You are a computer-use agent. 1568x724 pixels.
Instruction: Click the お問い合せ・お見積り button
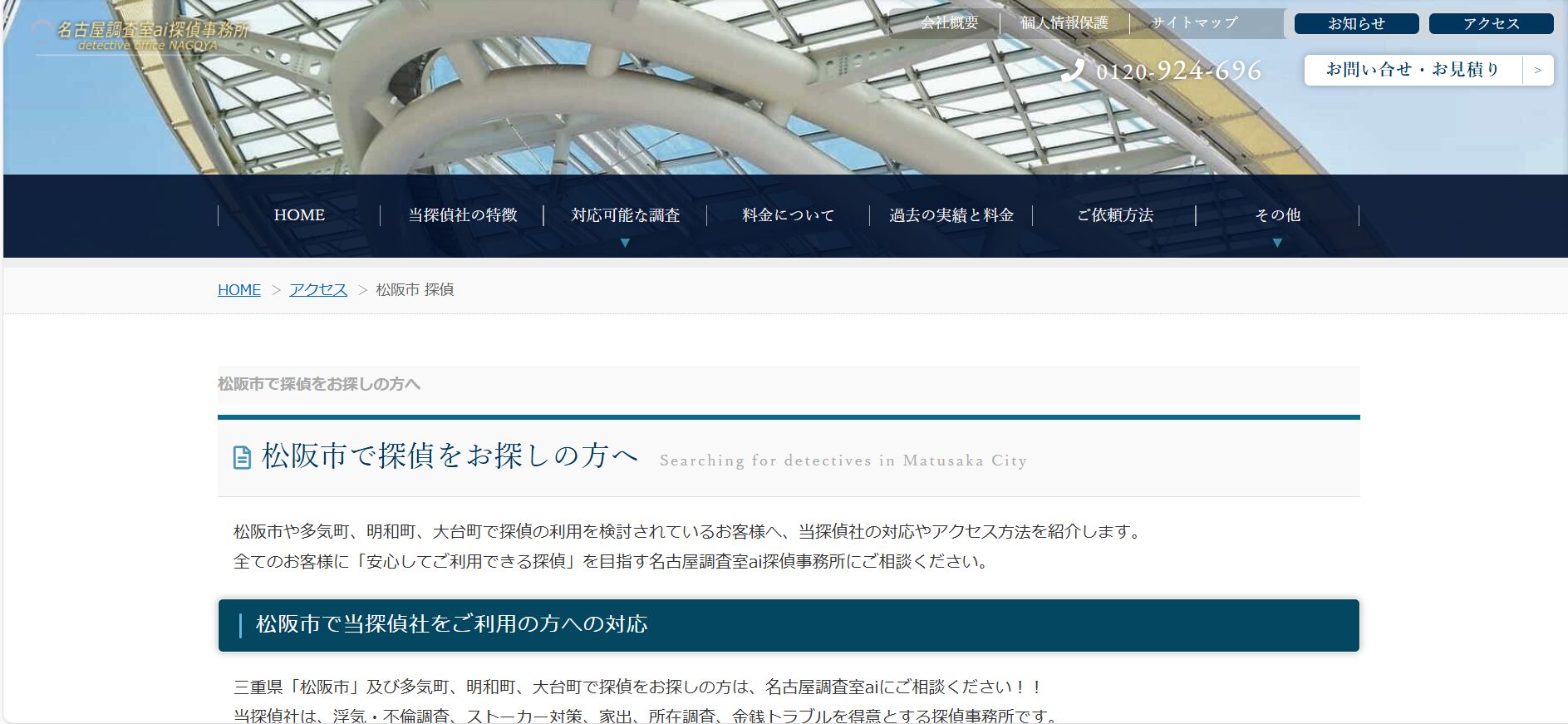[1413, 70]
